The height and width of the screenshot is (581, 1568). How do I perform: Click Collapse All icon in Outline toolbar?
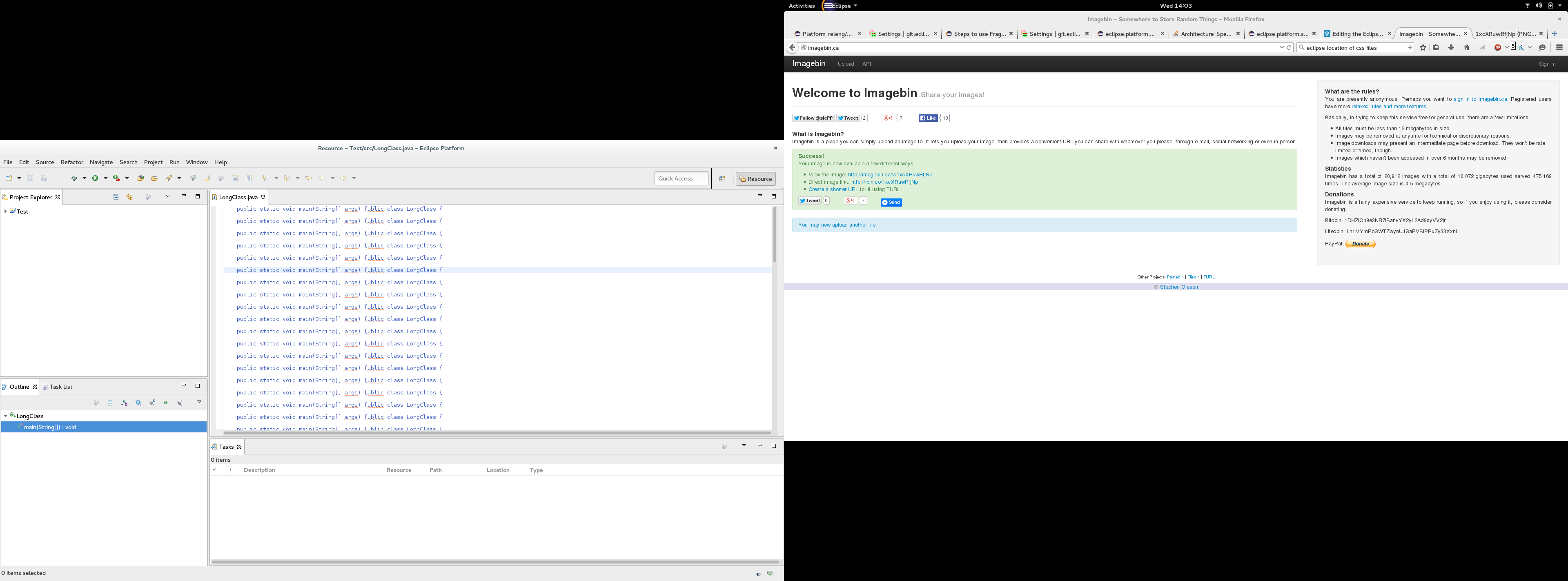click(110, 403)
